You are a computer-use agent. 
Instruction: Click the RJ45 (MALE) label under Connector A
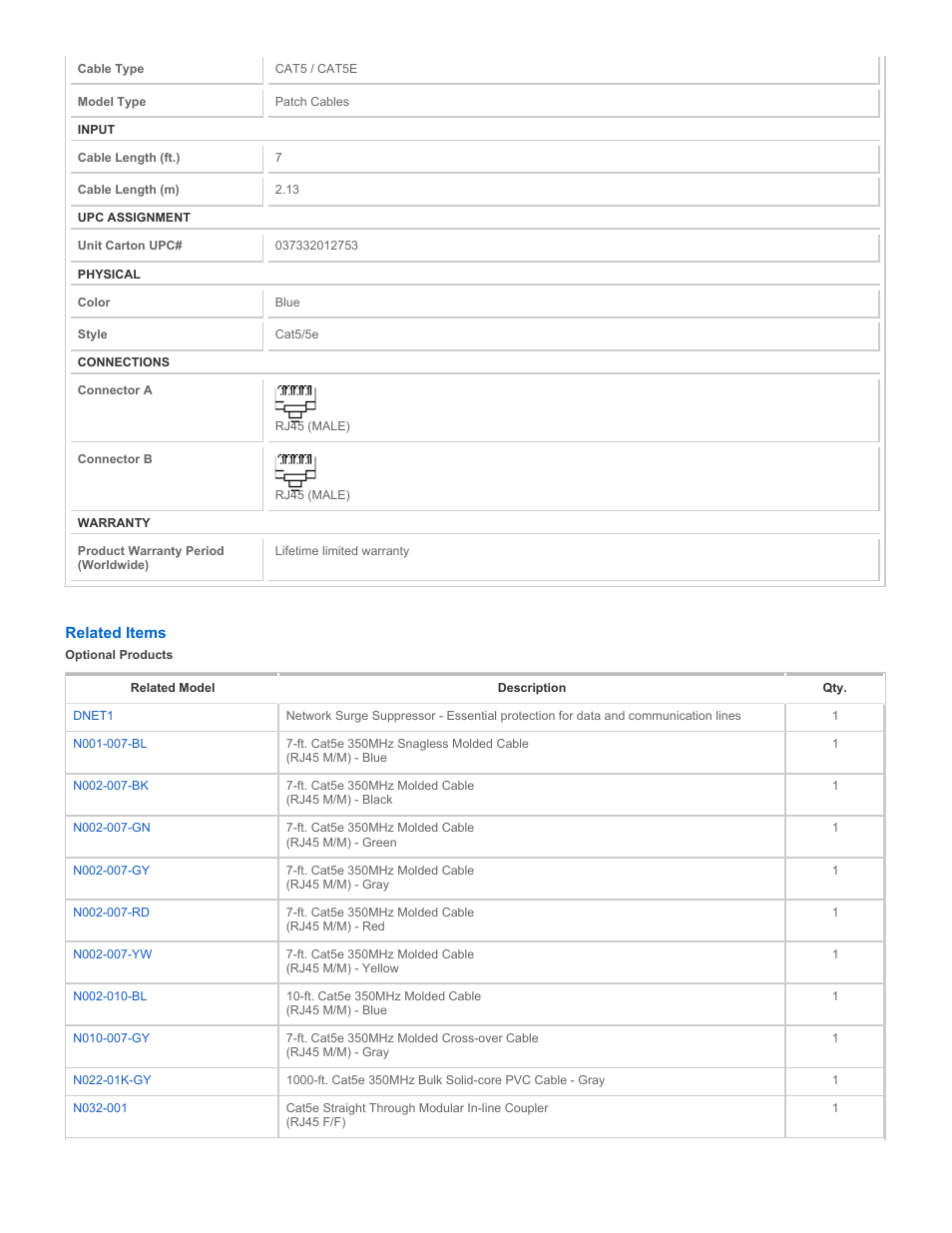[312, 426]
